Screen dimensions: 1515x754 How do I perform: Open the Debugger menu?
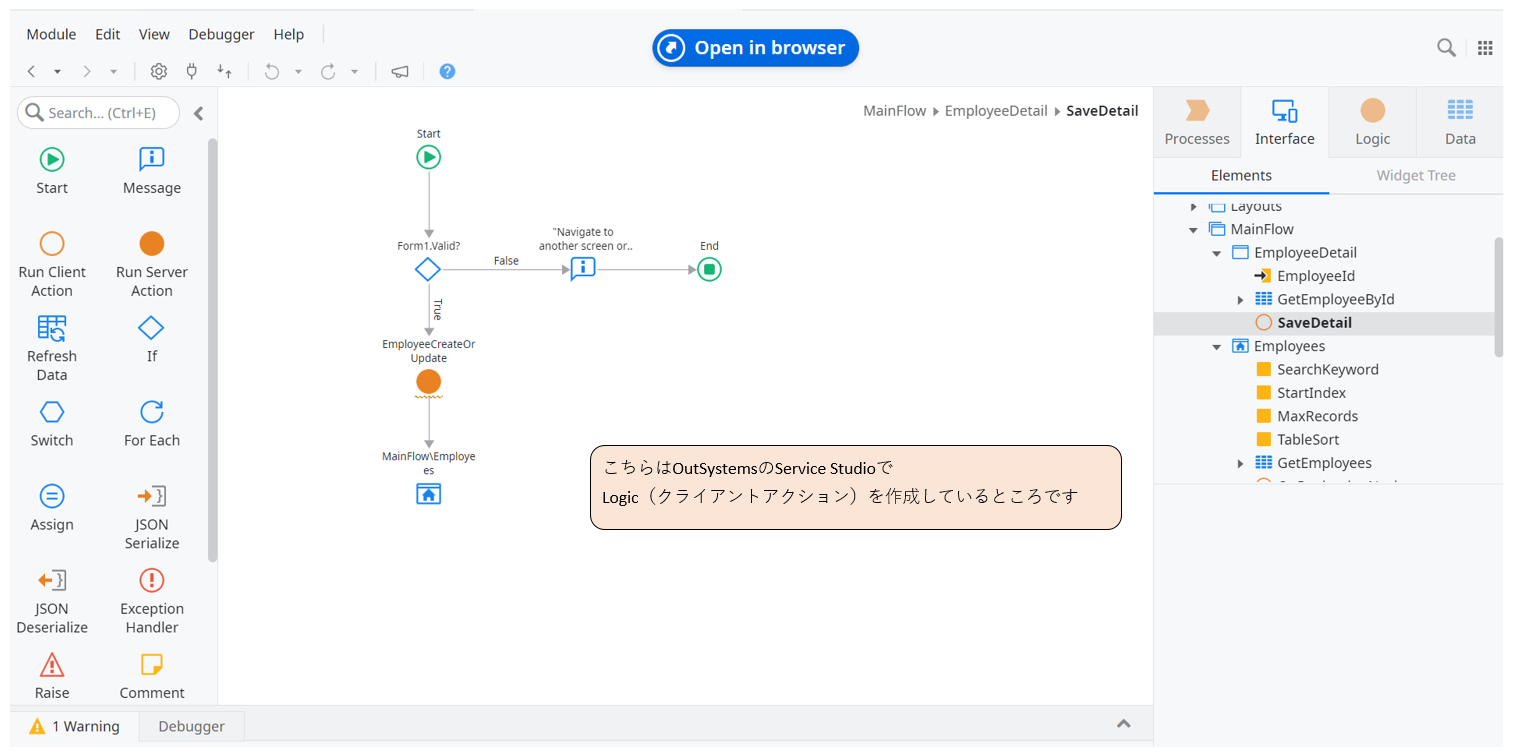click(221, 34)
